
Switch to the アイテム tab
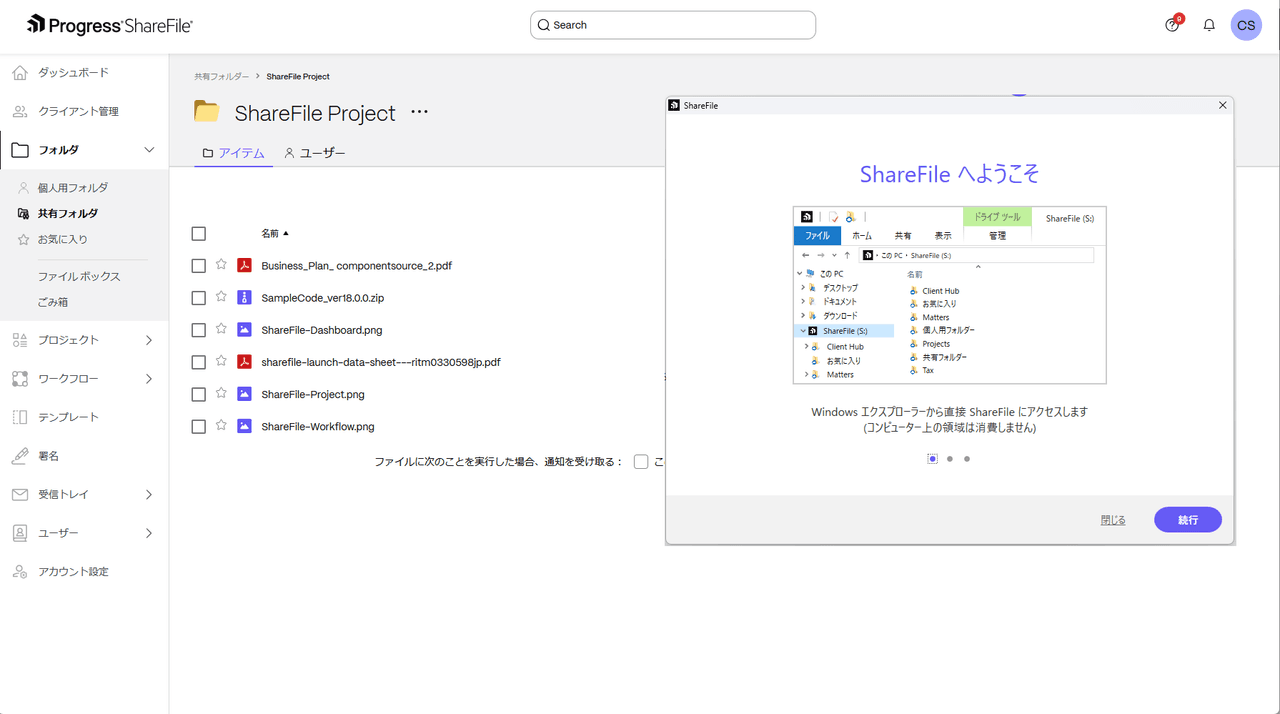[233, 153]
